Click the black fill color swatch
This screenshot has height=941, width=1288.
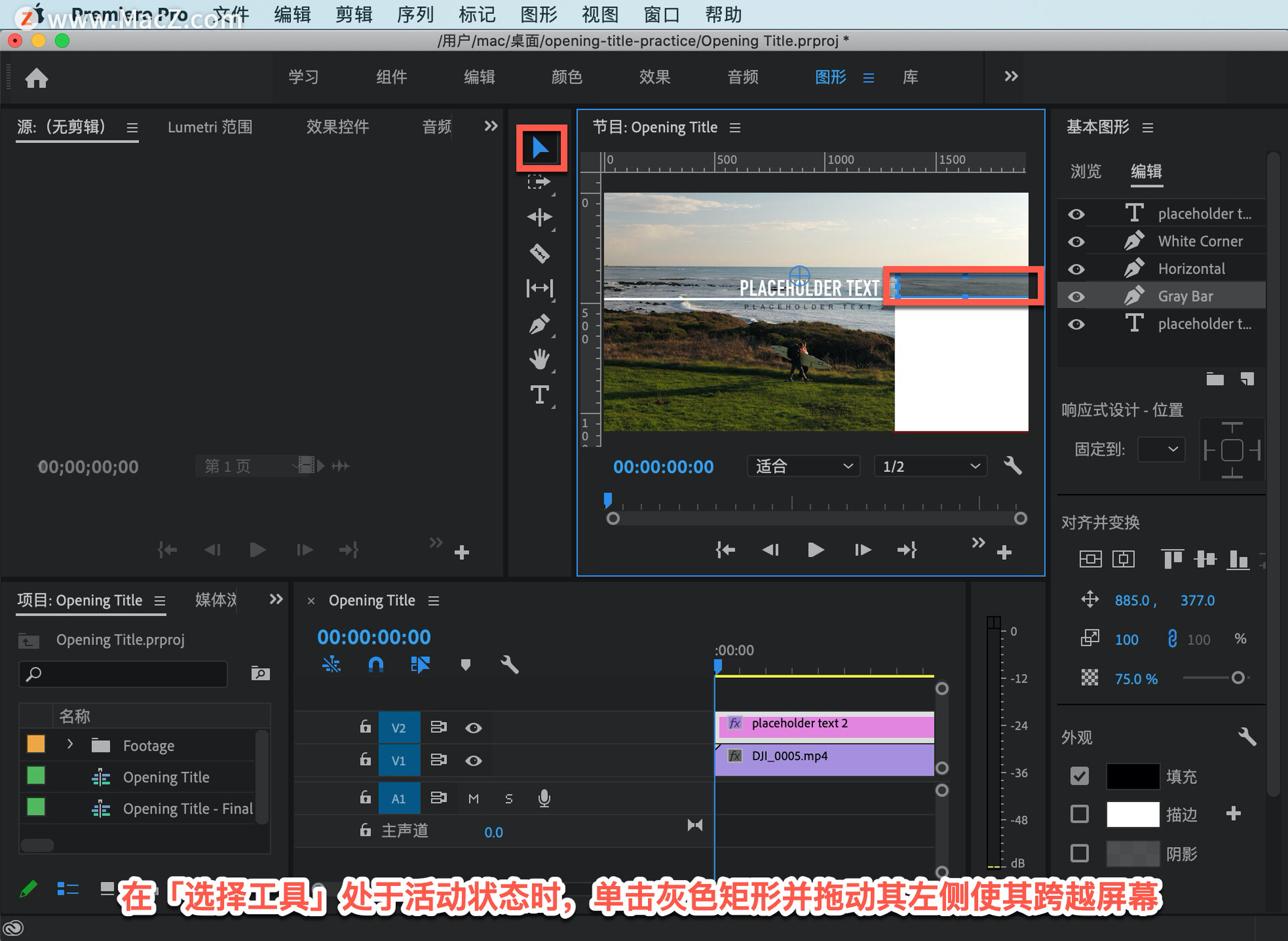click(x=1132, y=777)
